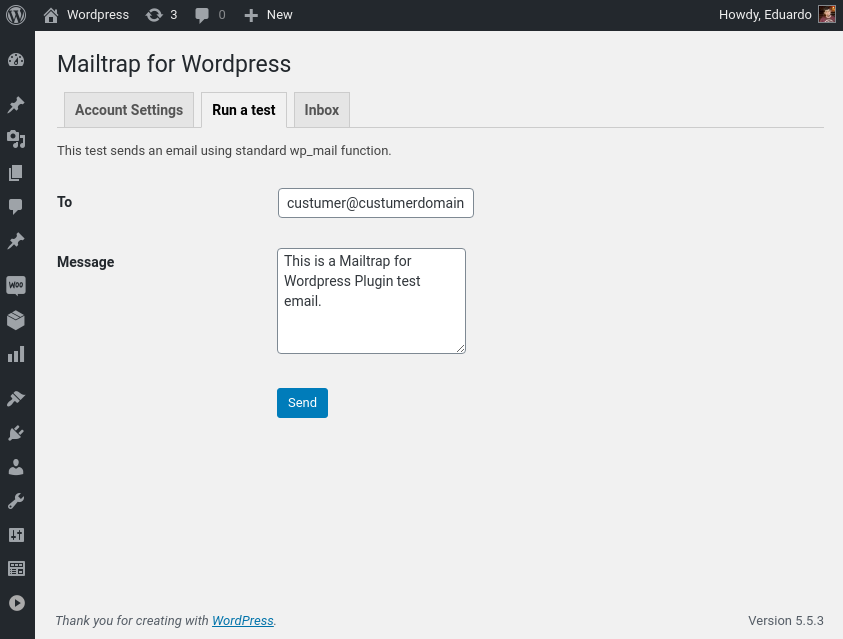Click the blue Send button

tap(302, 403)
